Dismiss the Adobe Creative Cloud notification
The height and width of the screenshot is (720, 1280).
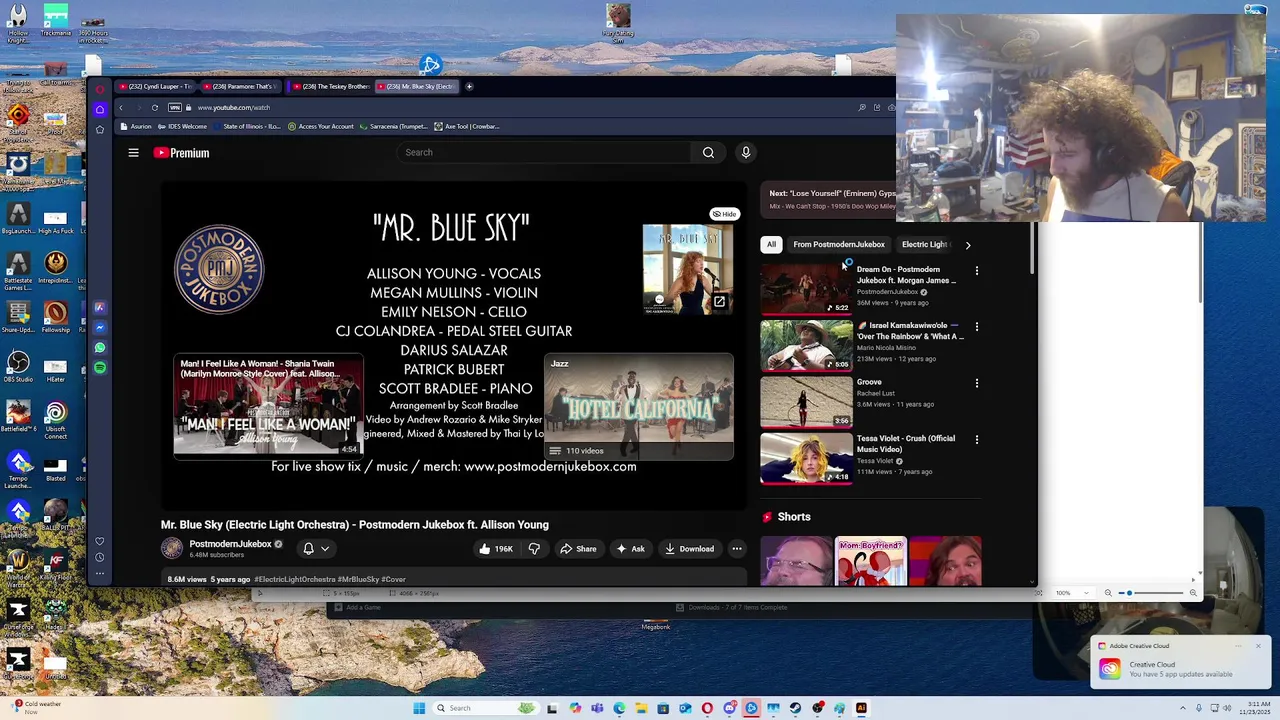tap(1258, 646)
